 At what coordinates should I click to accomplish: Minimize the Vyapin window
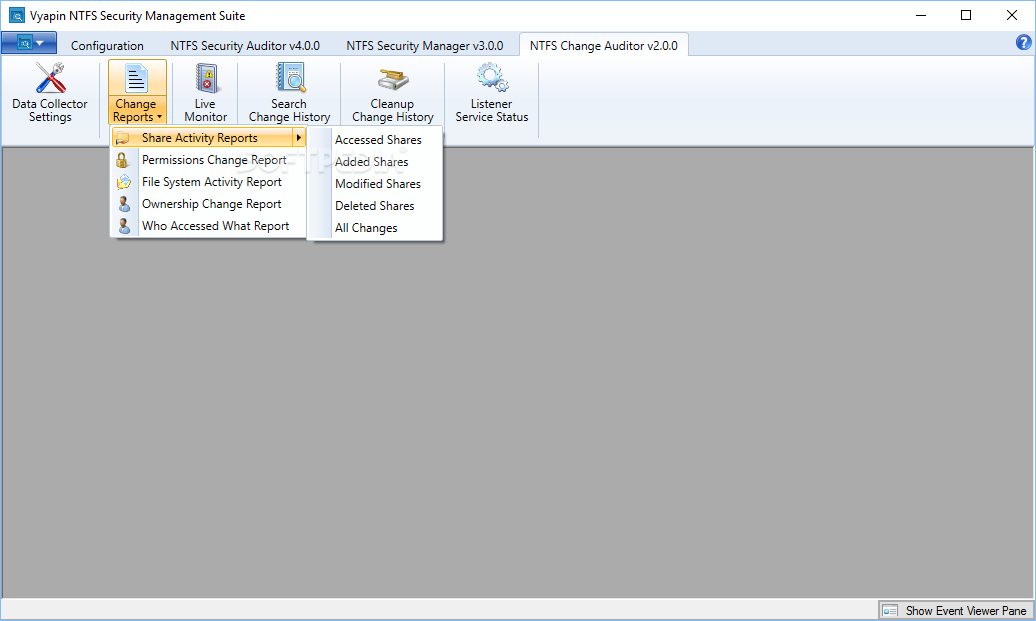point(921,15)
